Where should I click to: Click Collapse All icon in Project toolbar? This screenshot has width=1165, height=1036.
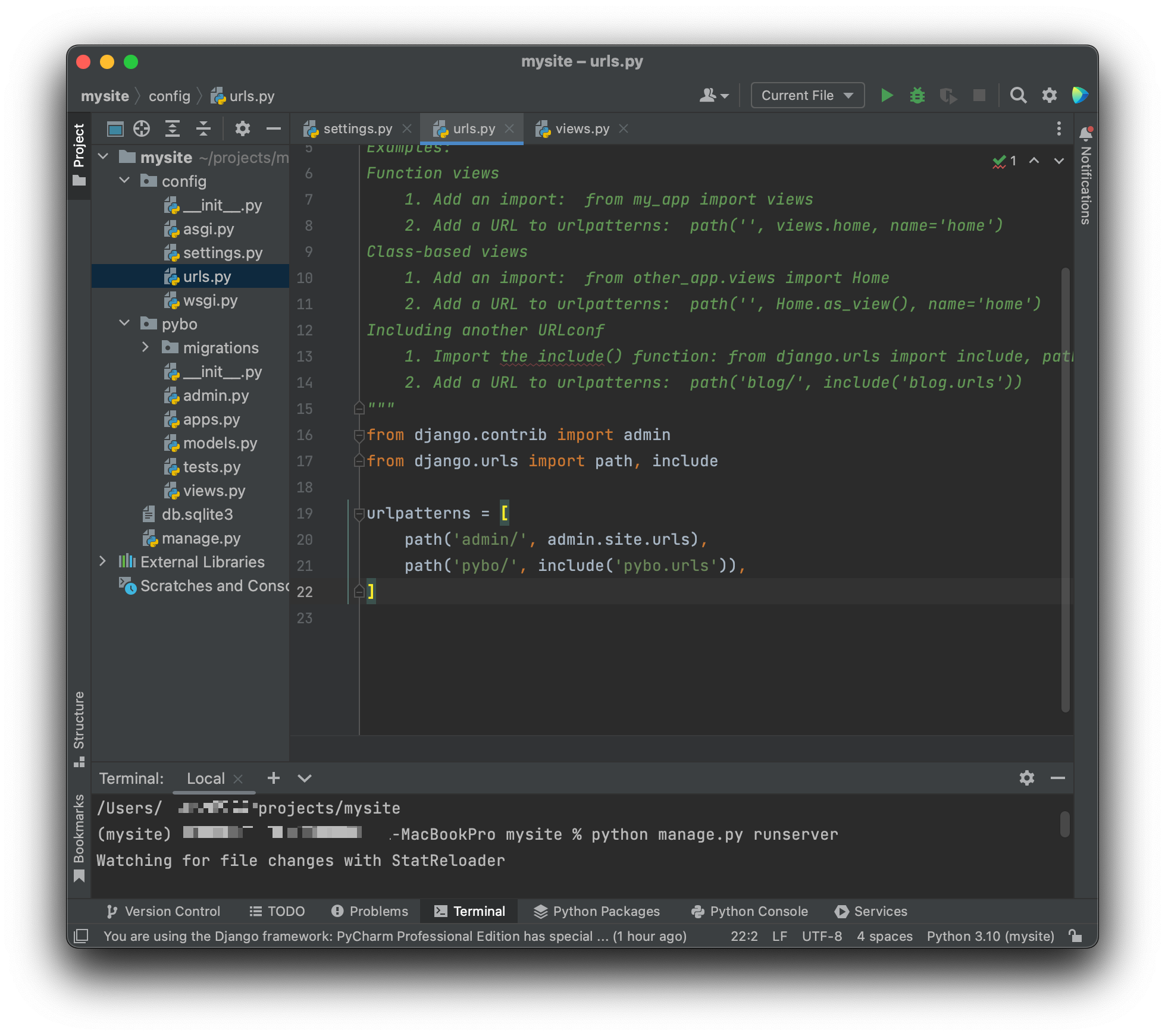(x=203, y=128)
